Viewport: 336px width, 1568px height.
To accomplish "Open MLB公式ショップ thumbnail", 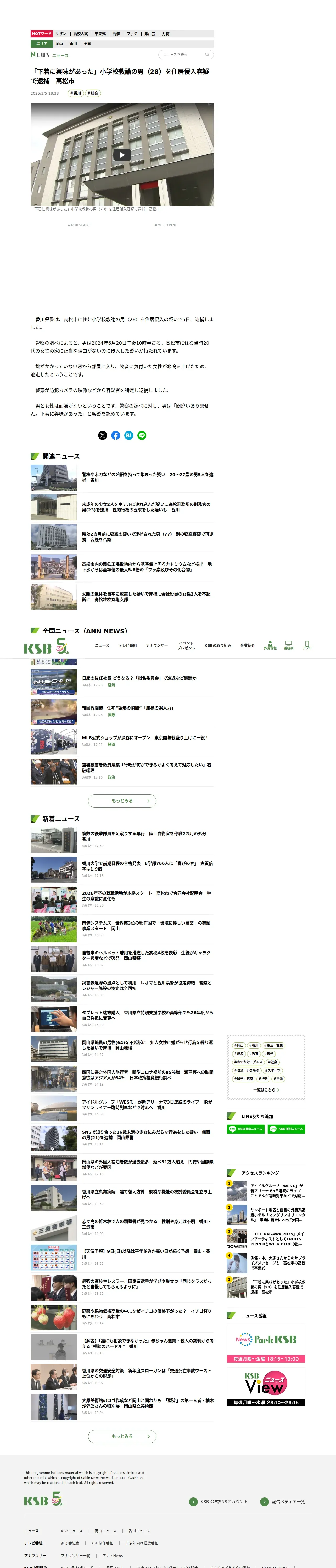I will pyautogui.click(x=54, y=741).
